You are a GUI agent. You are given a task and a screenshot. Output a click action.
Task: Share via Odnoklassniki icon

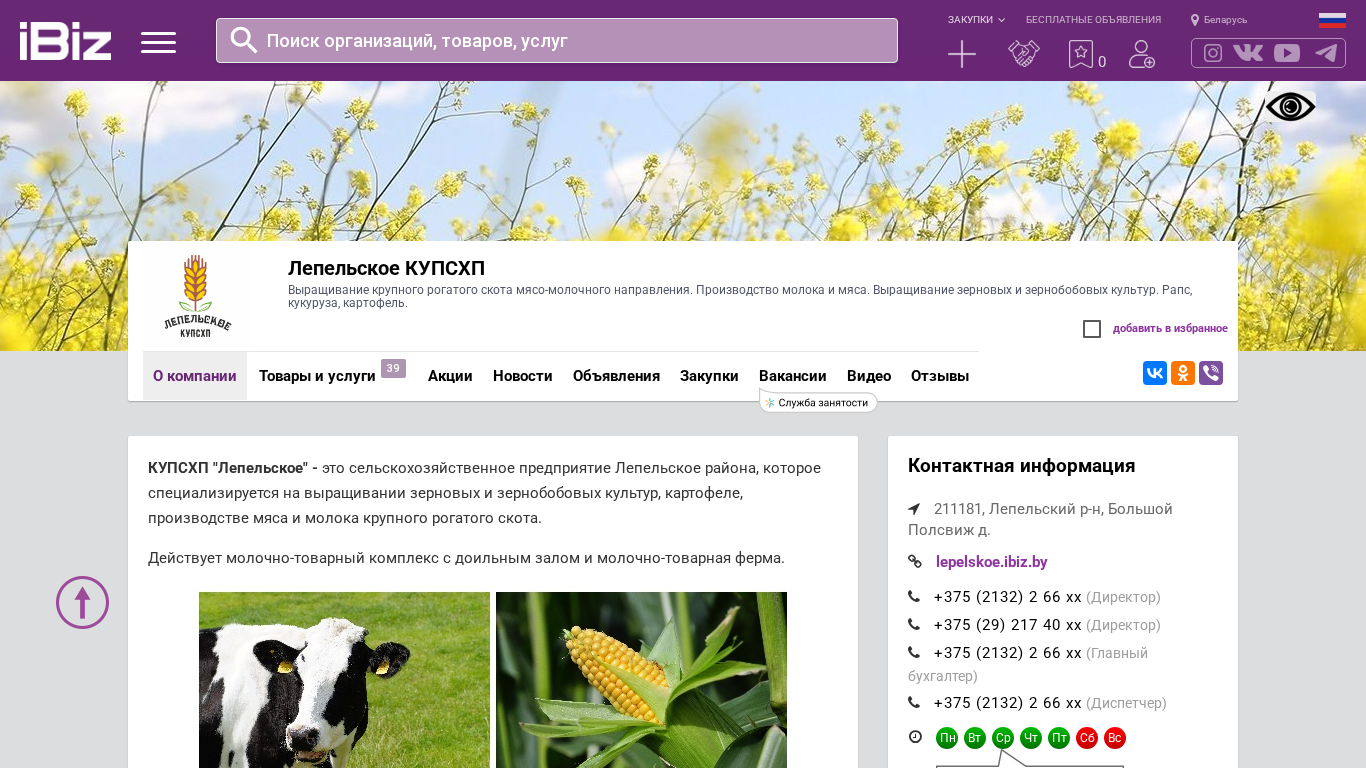click(x=1183, y=373)
